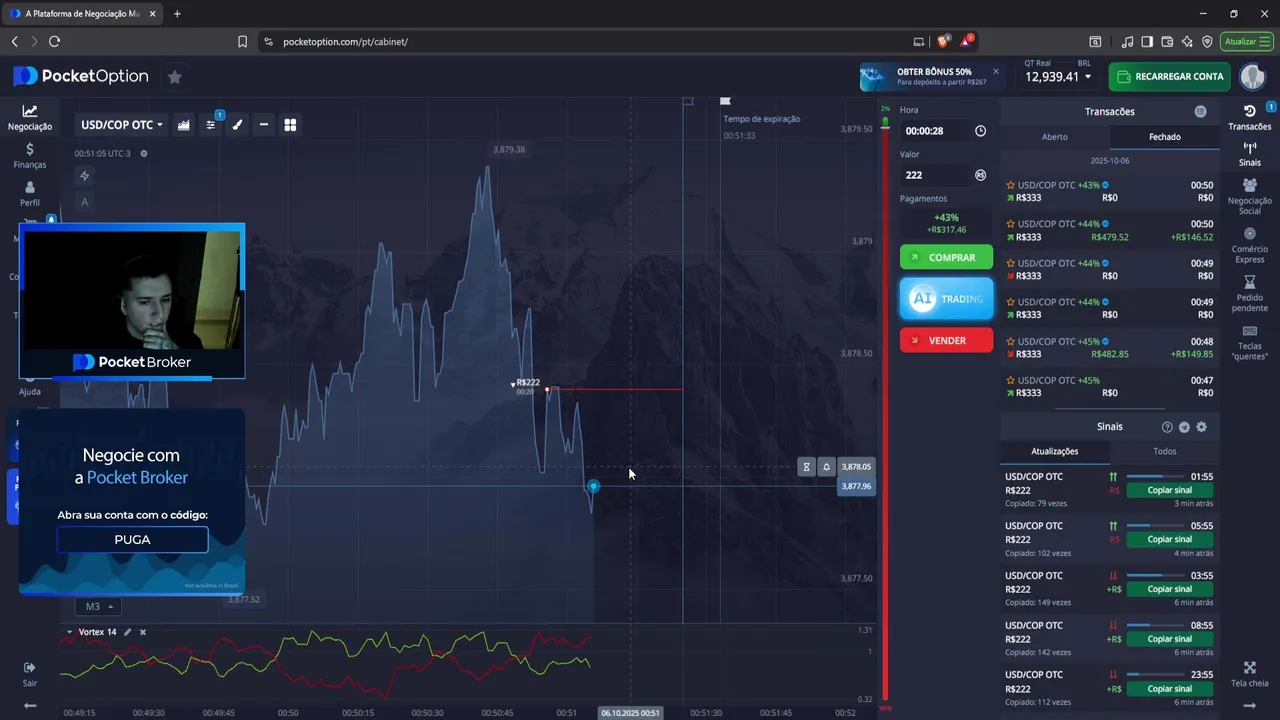The width and height of the screenshot is (1280, 720).
Task: Click the Tela cheia fullscreen icon
Action: (1249, 674)
